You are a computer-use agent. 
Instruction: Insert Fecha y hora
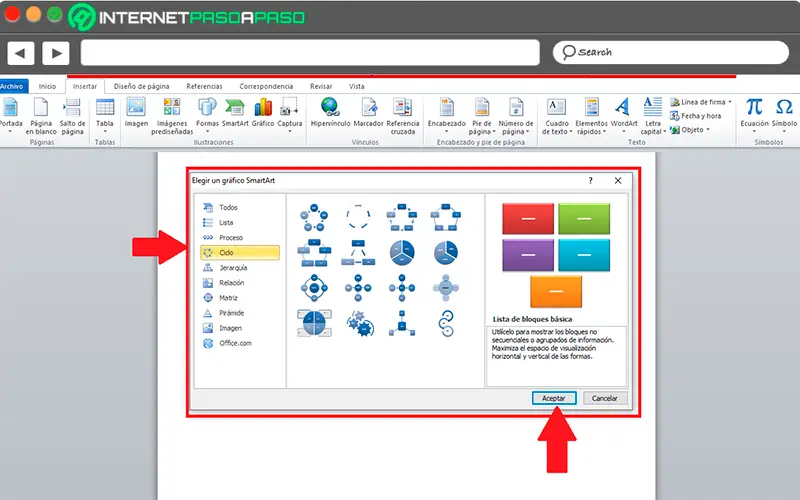(x=696, y=116)
